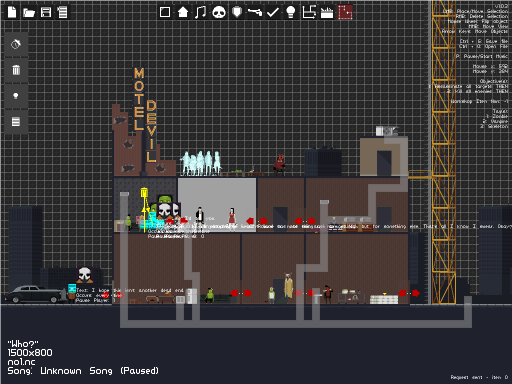Click the trash can delete button
The width and height of the screenshot is (512, 384).
[16, 70]
